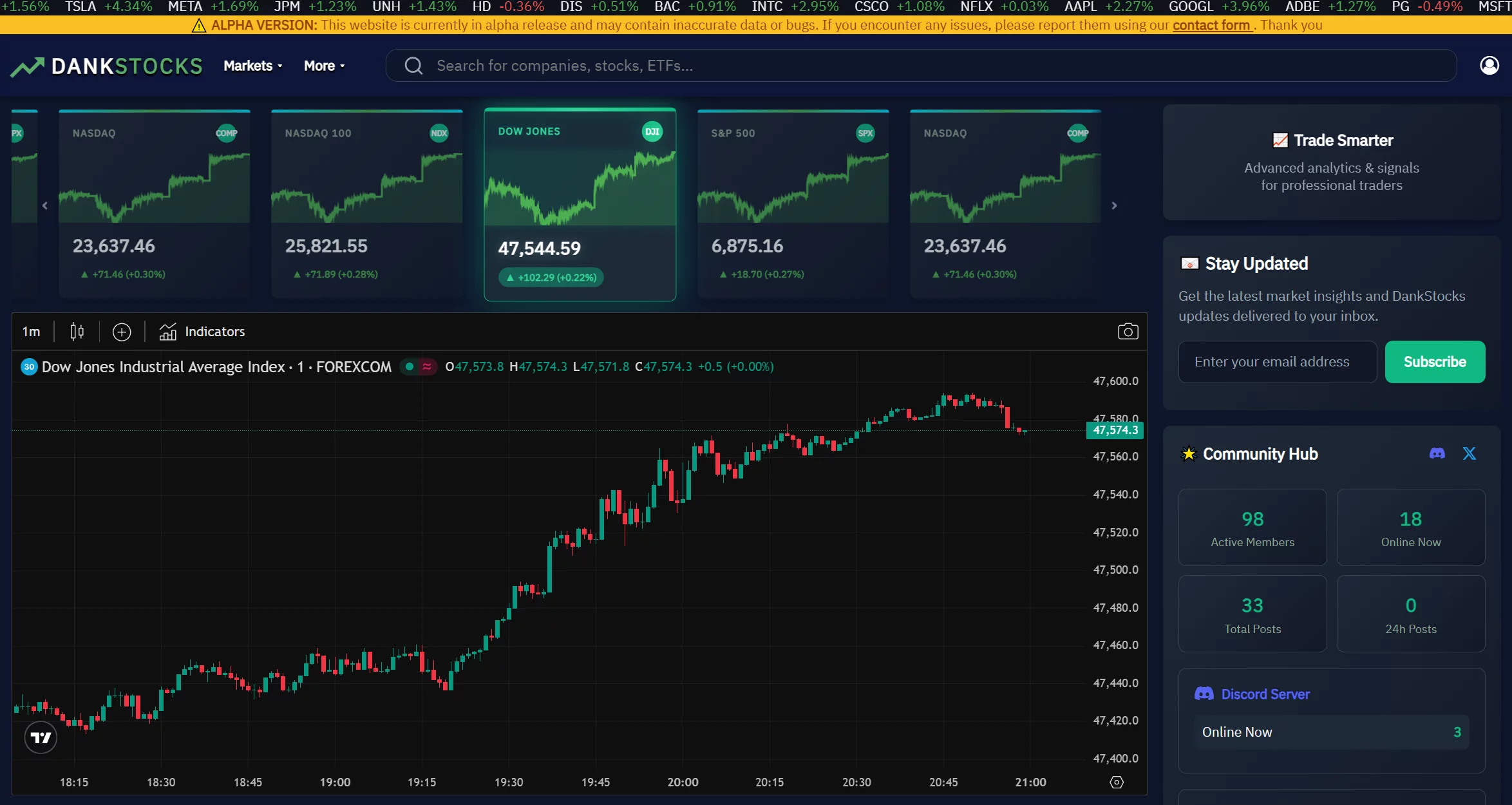This screenshot has height=805, width=1512.
Task: Open the contact form link in the banner
Action: 1212,25
